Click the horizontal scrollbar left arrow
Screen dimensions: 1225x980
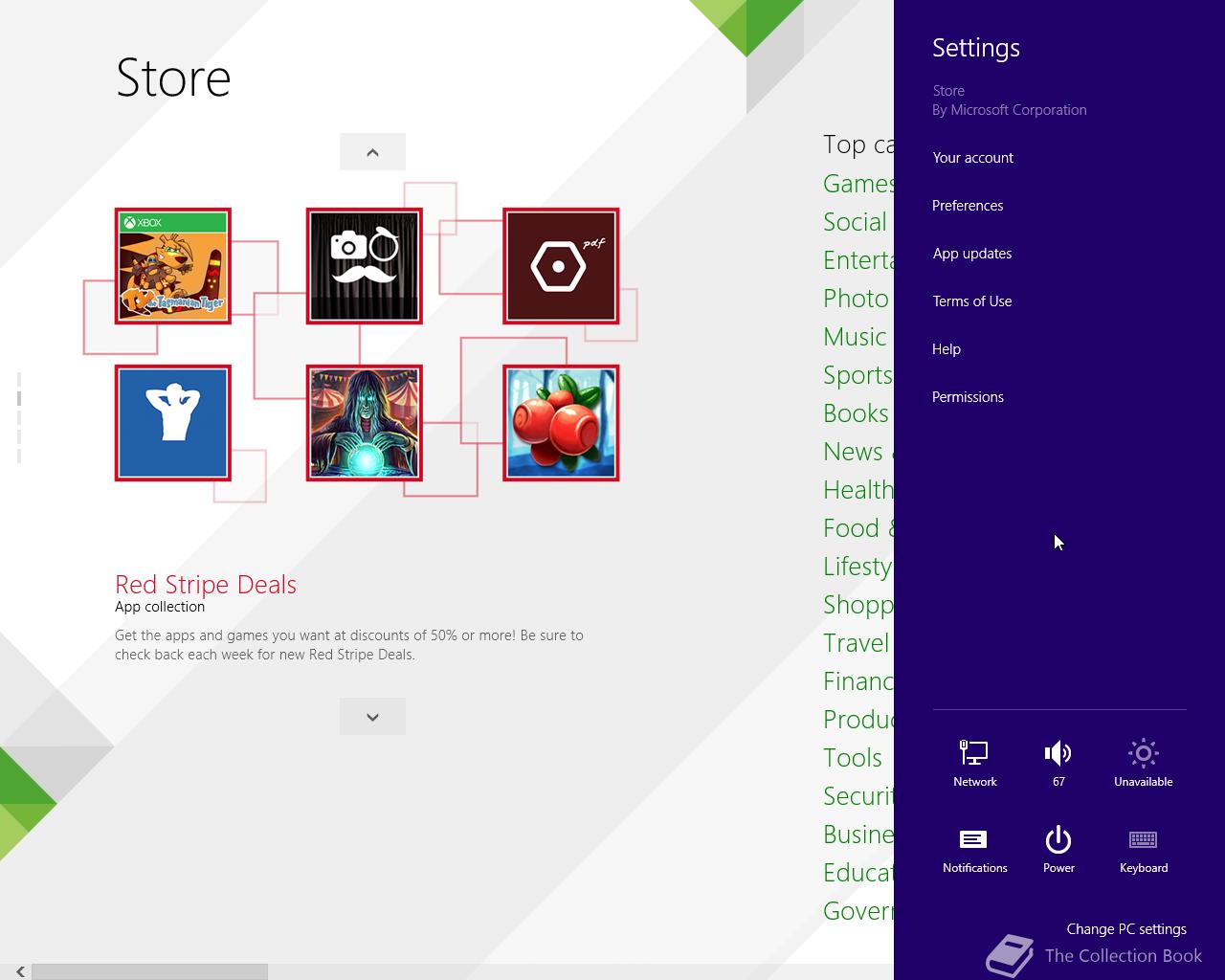[x=20, y=971]
